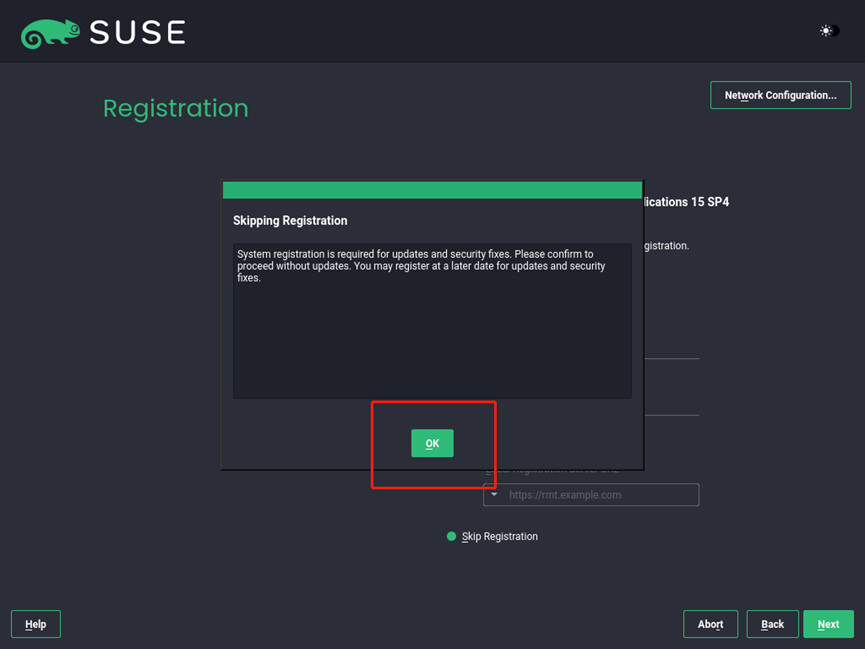
Task: Proceed with the Next button
Action: [828, 624]
